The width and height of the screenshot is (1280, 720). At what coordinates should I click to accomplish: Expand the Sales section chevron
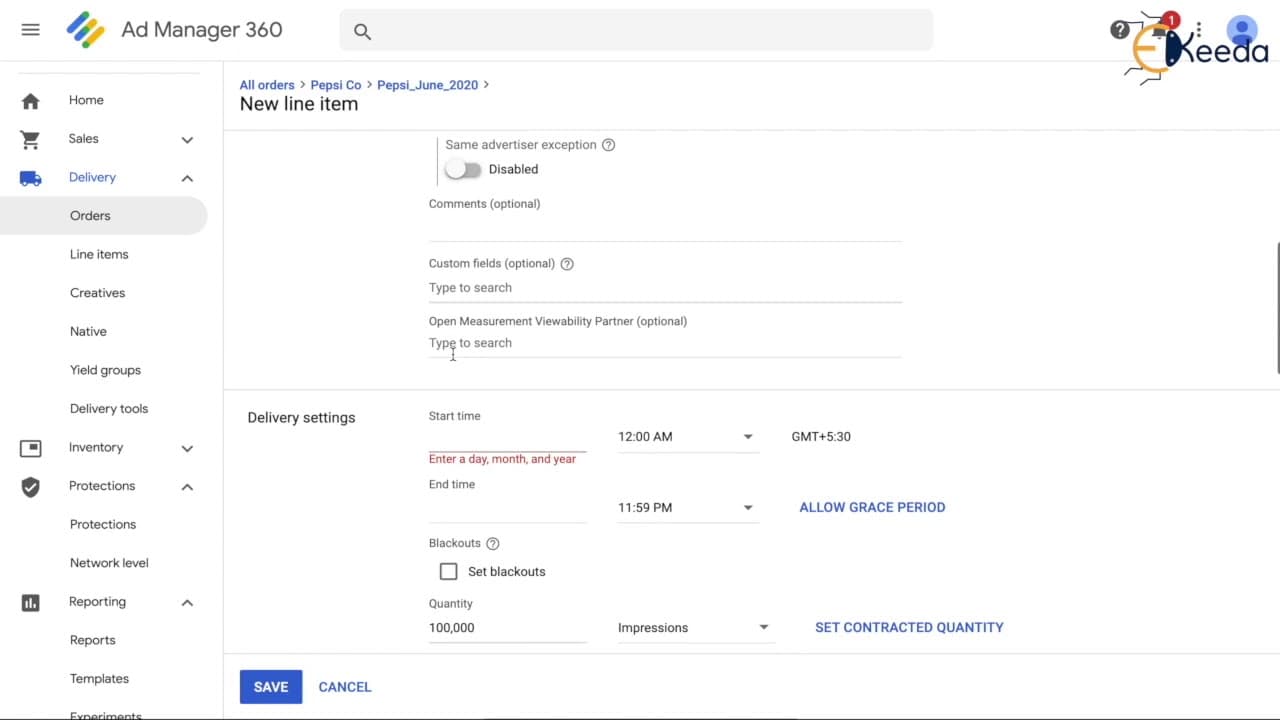pyautogui.click(x=187, y=140)
